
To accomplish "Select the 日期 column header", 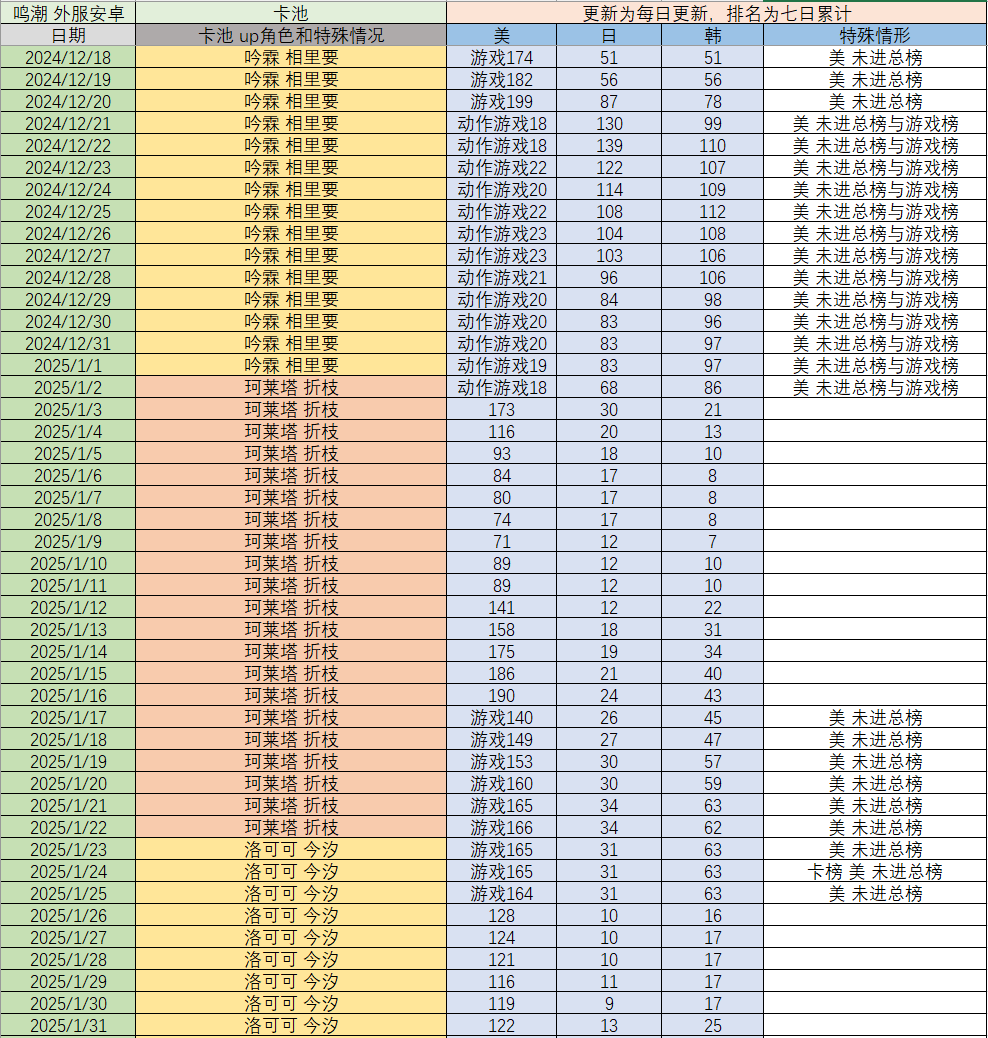I will point(68,35).
